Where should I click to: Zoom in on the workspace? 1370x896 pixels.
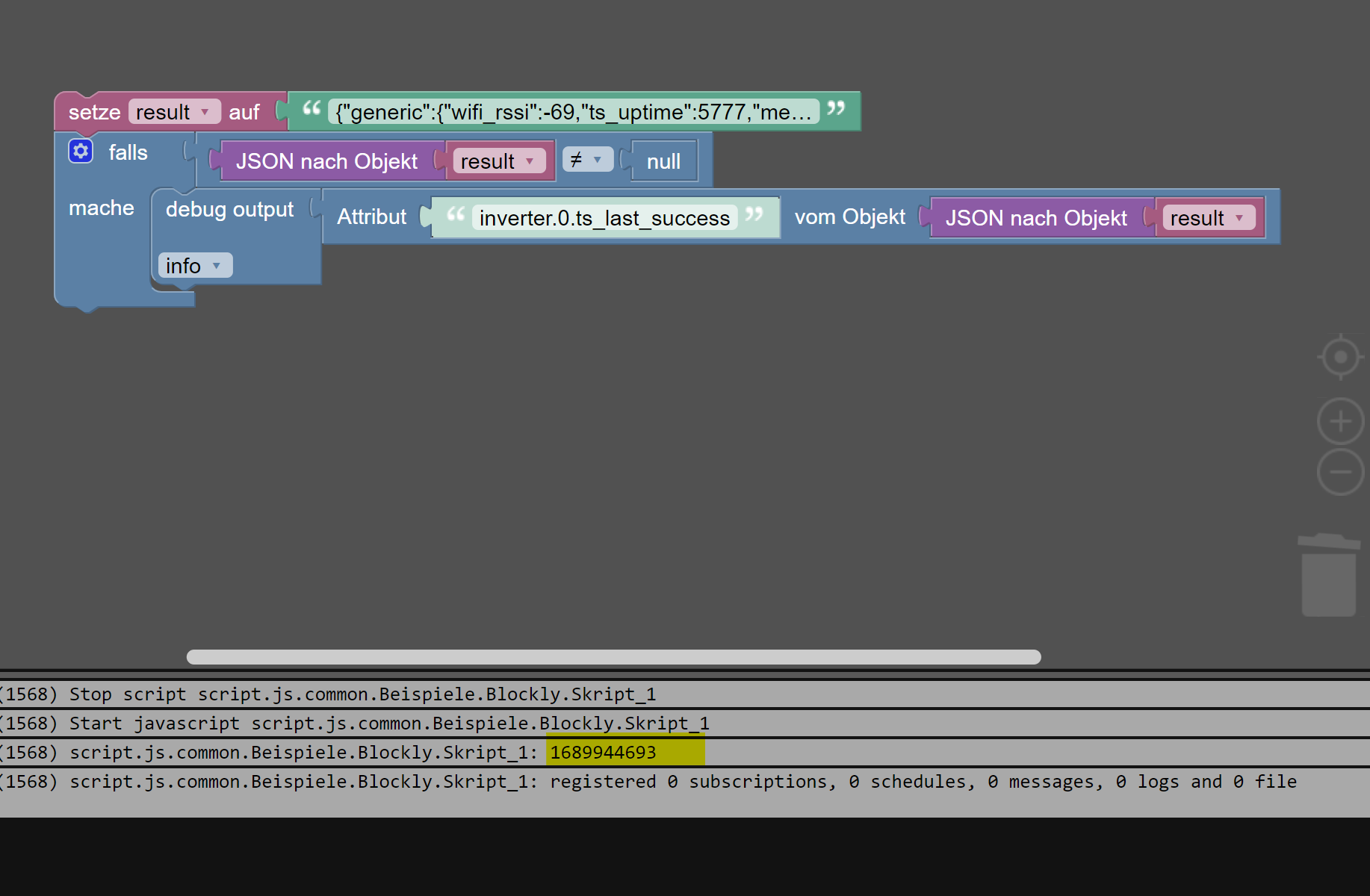1340,421
